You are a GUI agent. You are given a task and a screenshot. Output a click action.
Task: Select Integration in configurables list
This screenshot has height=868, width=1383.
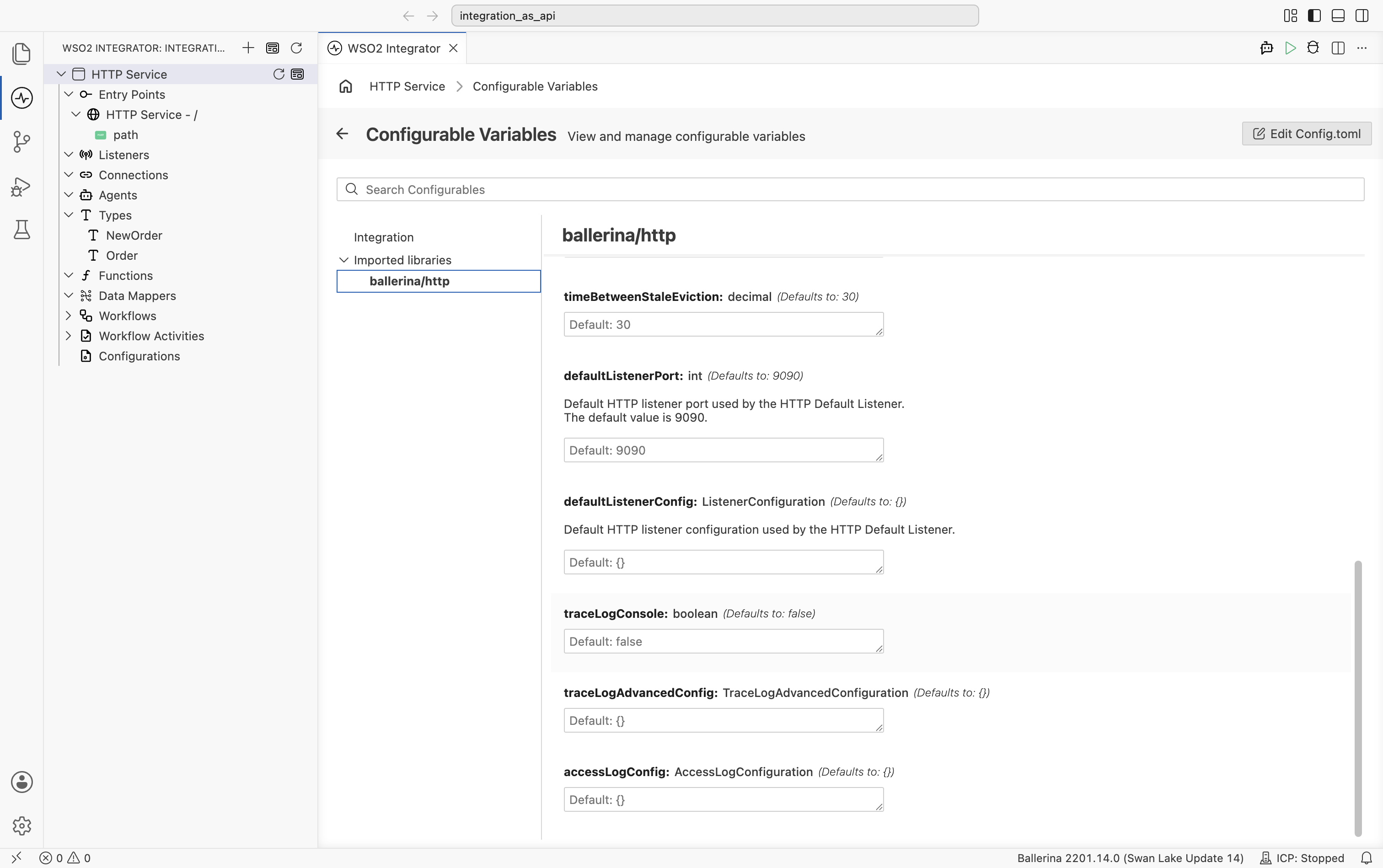(x=384, y=237)
